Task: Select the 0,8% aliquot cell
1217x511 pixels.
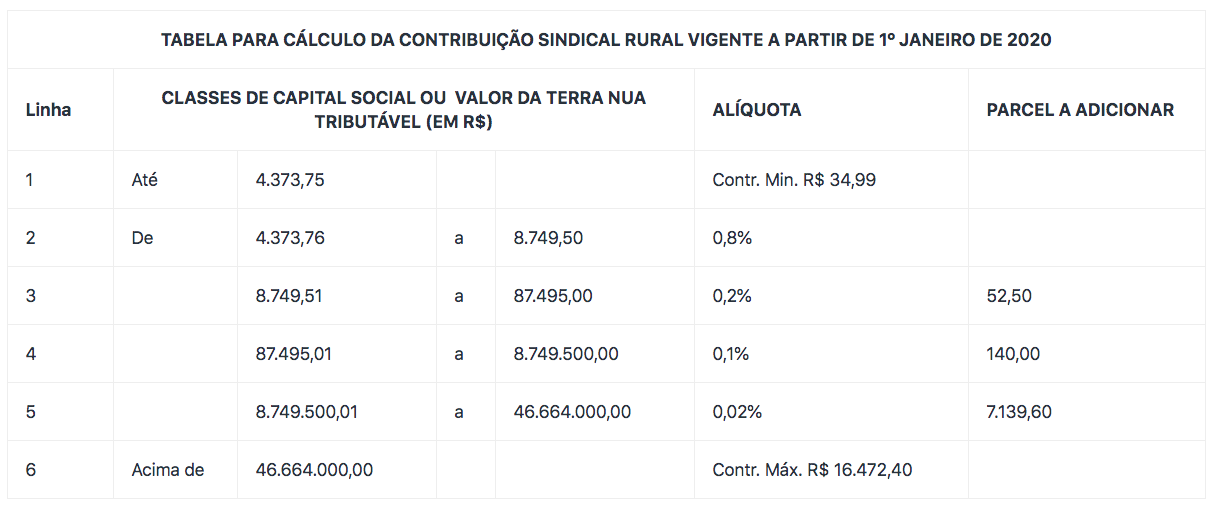Action: tap(732, 238)
